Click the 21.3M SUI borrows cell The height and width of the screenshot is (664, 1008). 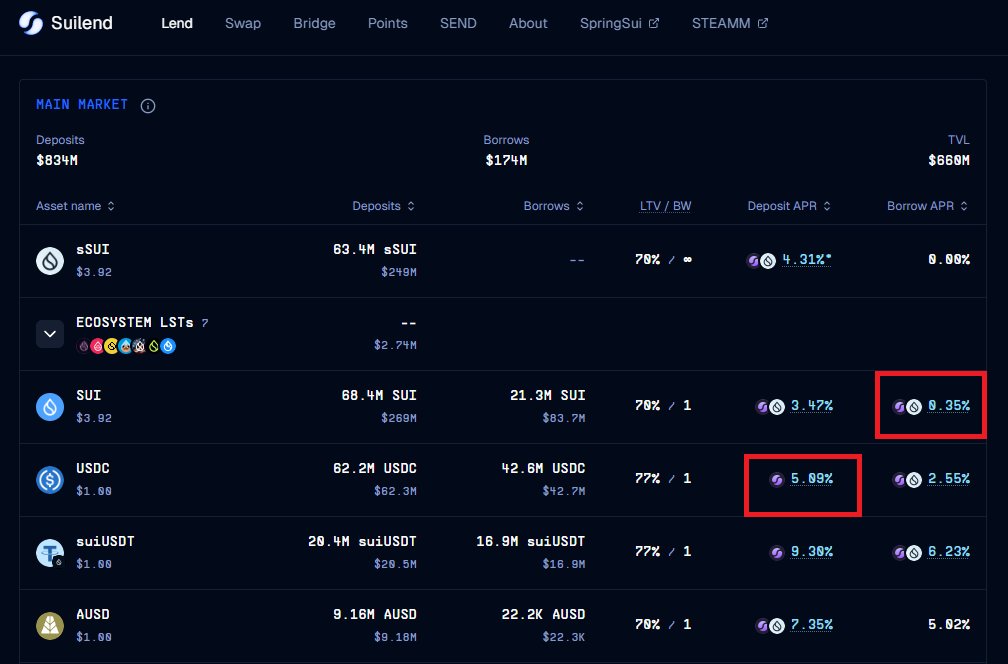coord(548,395)
